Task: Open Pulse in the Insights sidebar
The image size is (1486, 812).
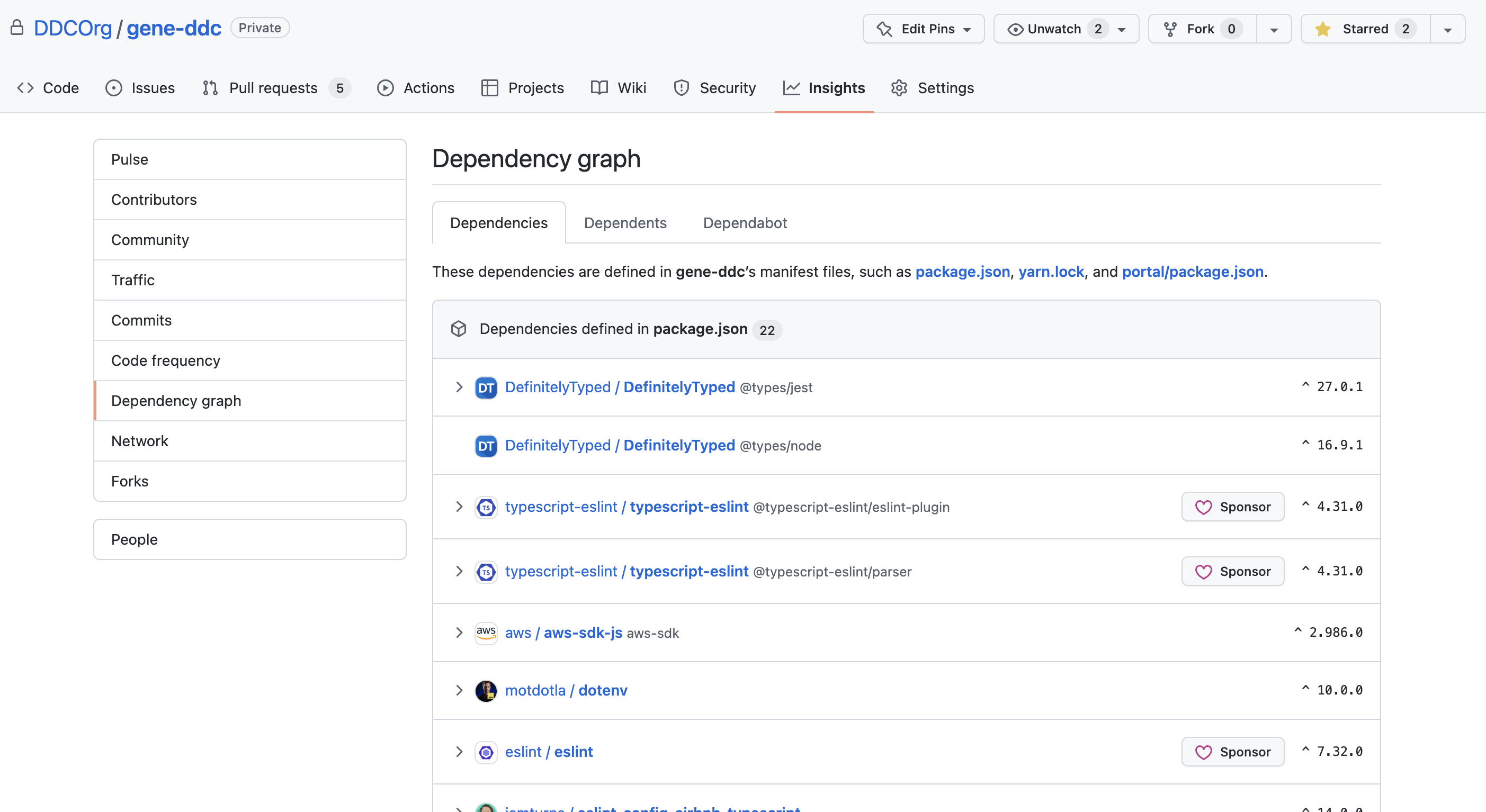Action: [250, 160]
